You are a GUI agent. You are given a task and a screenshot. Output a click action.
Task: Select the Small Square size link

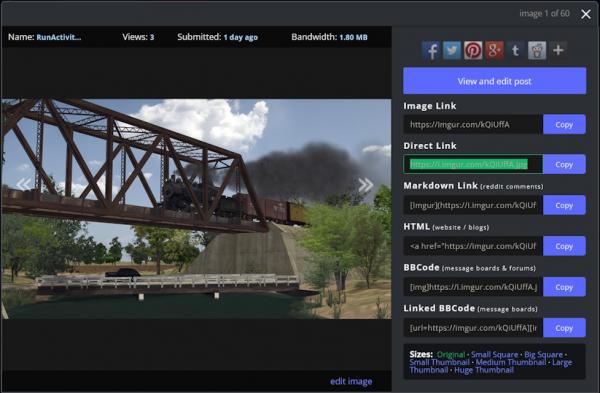point(494,355)
